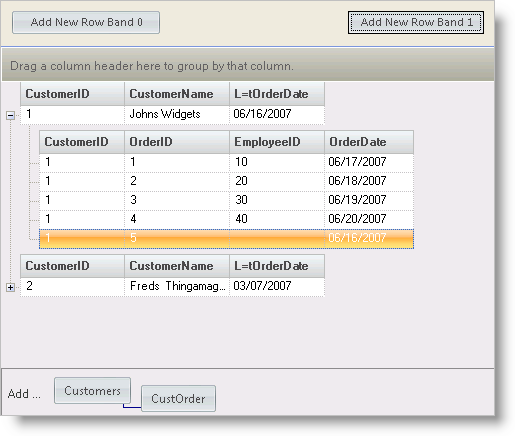Select the 06/17/2007 order date cell
Image resolution: width=515 pixels, height=436 pixels.
pyautogui.click(x=369, y=163)
